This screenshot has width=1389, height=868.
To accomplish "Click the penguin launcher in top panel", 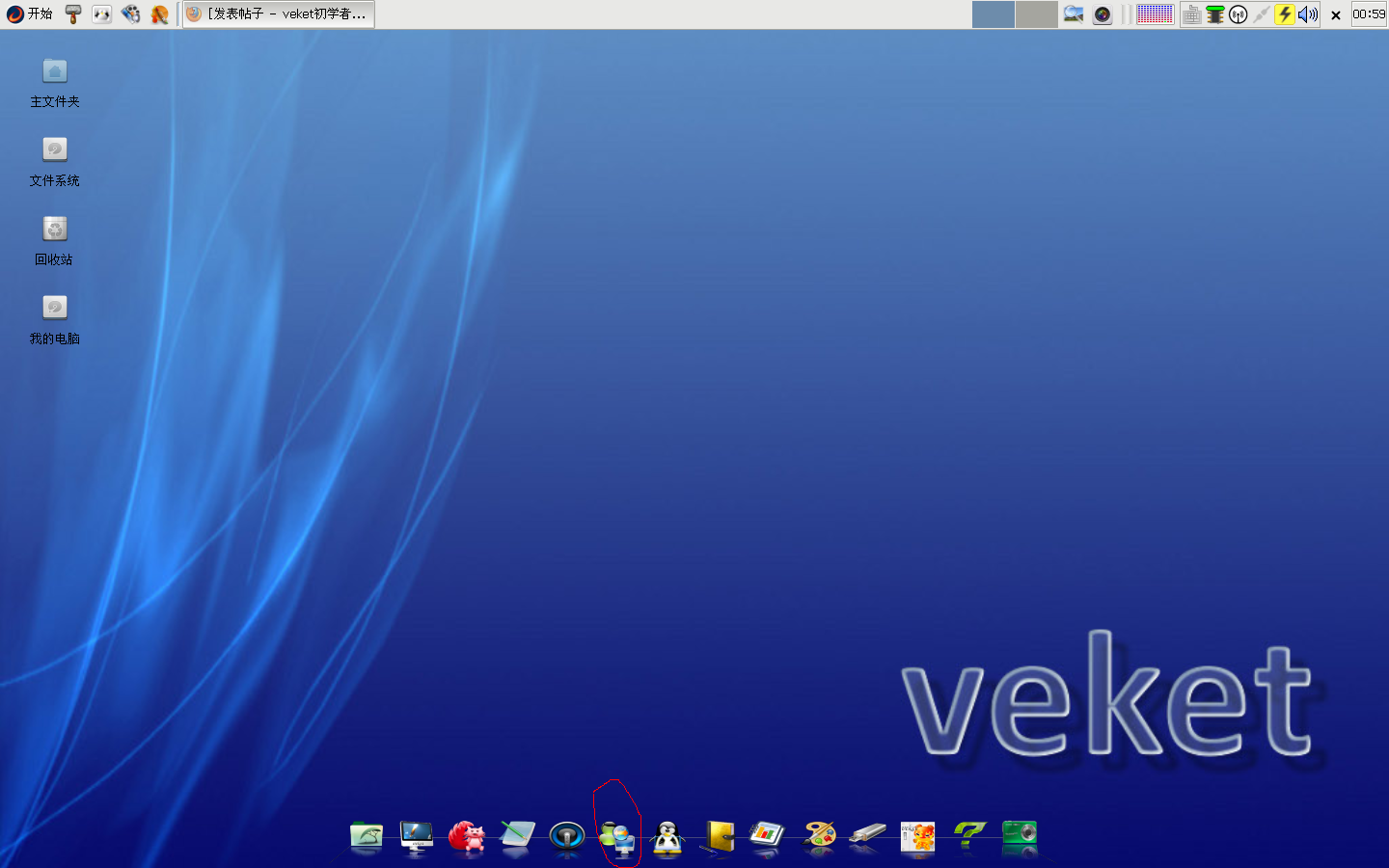I will point(102,14).
